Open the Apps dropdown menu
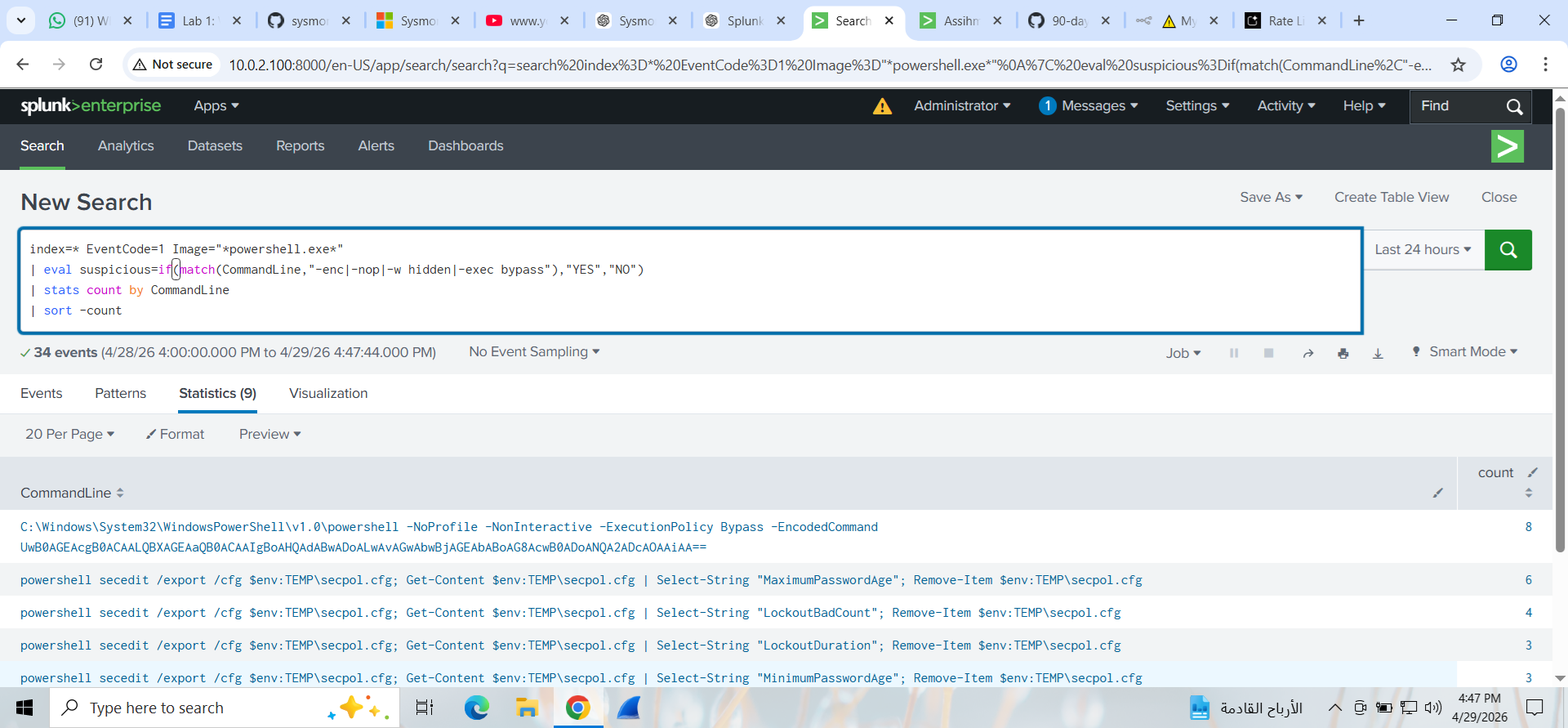Screen dimensions: 1568x728 216,105
